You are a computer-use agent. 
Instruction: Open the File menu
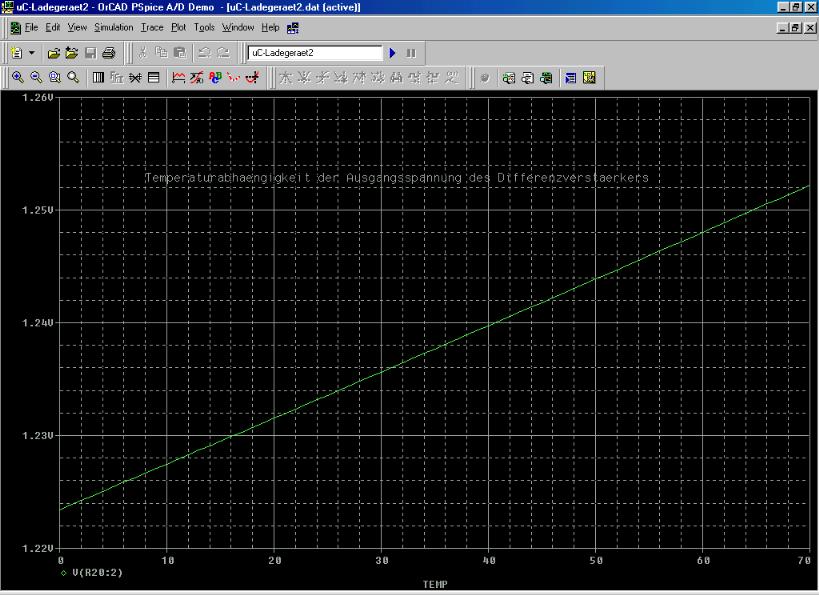31,27
